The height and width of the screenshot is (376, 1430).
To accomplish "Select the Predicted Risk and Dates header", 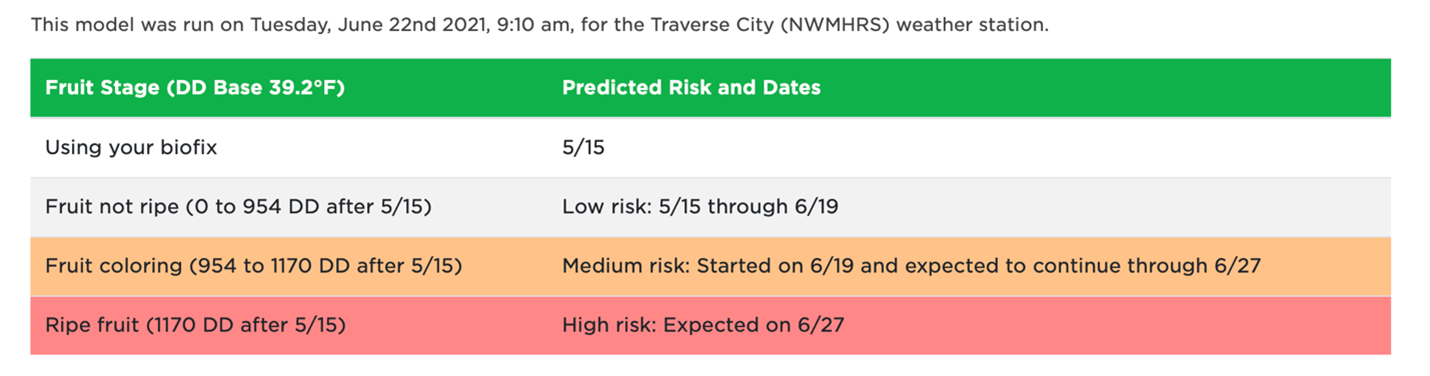I will pyautogui.click(x=691, y=88).
